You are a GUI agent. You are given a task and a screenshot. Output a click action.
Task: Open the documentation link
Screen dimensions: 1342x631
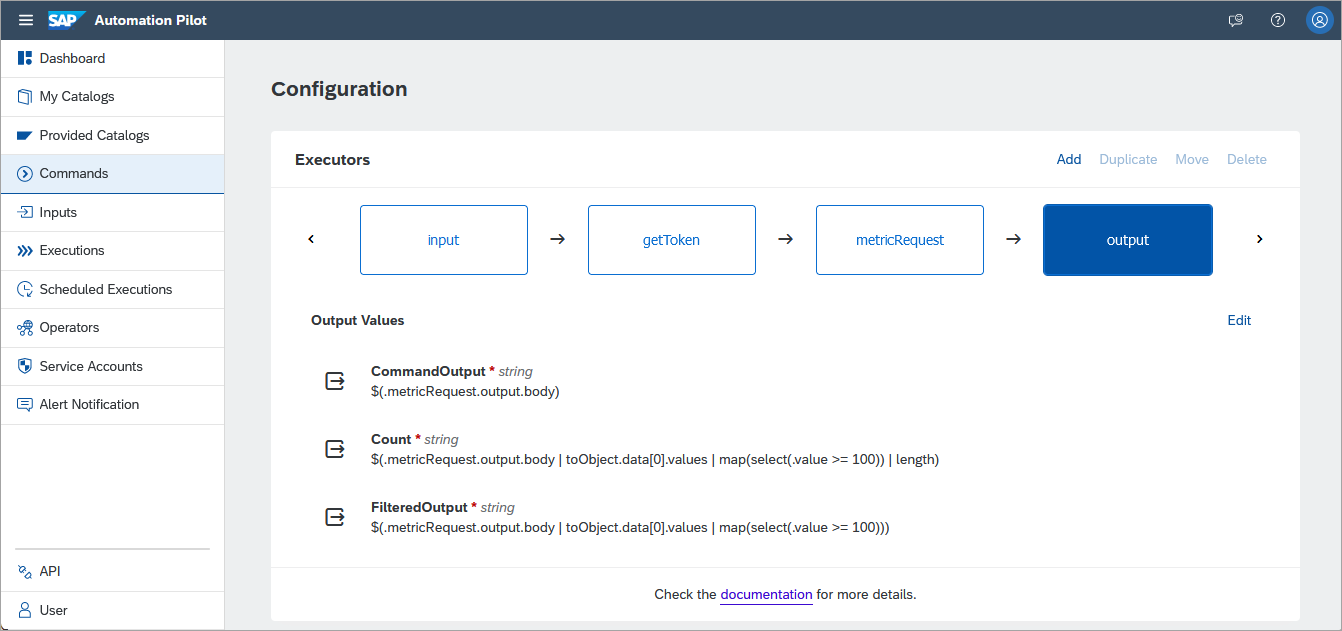click(766, 594)
